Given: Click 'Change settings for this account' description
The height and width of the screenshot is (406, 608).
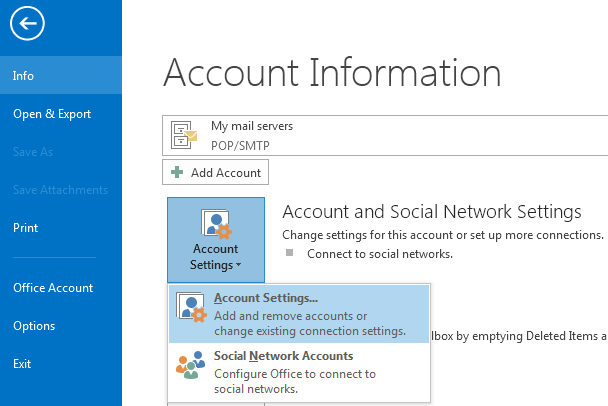Looking at the screenshot, I should tap(443, 235).
